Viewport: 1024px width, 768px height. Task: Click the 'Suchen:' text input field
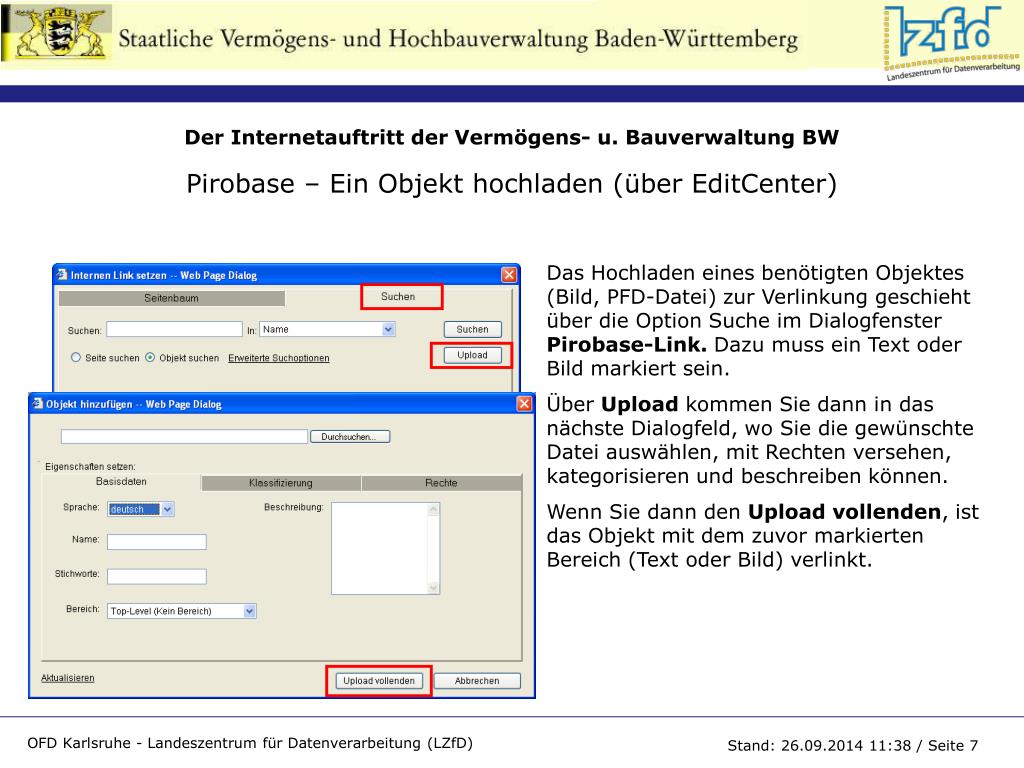(x=174, y=329)
